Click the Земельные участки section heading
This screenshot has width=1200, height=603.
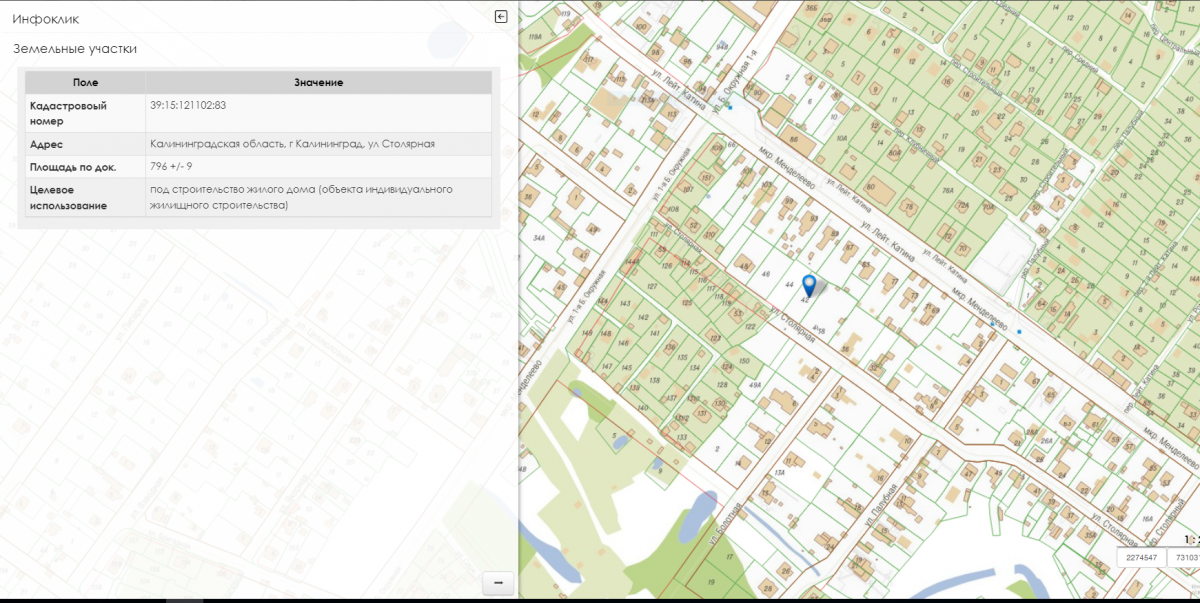click(75, 48)
